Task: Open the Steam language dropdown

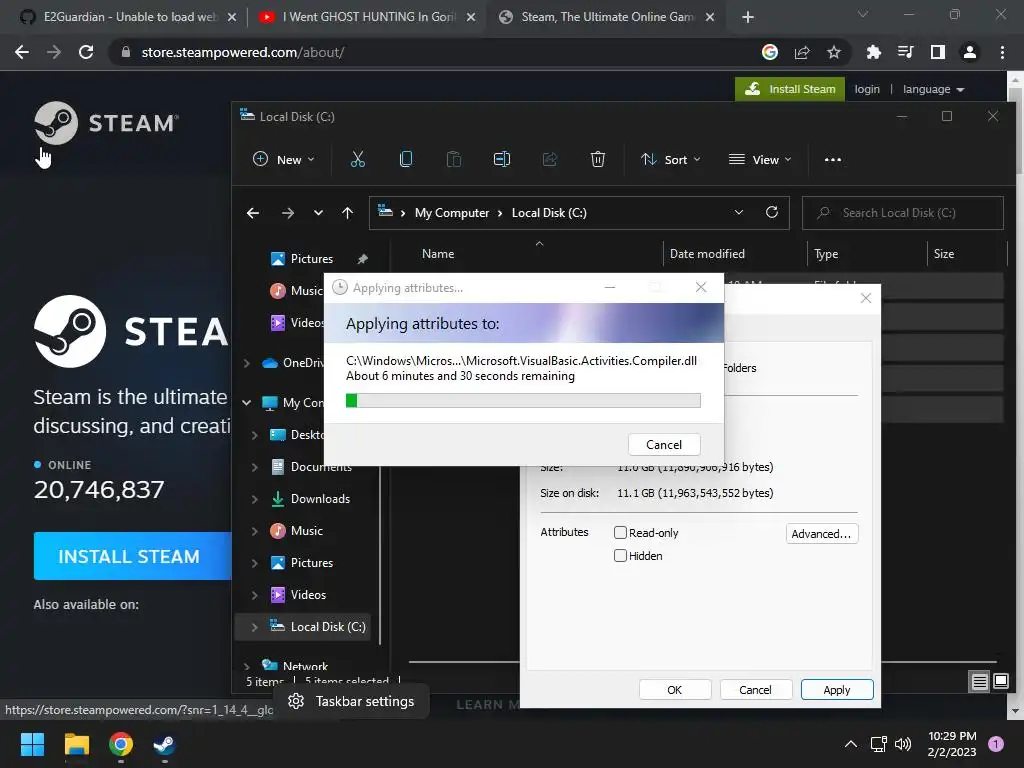Action: (x=933, y=89)
